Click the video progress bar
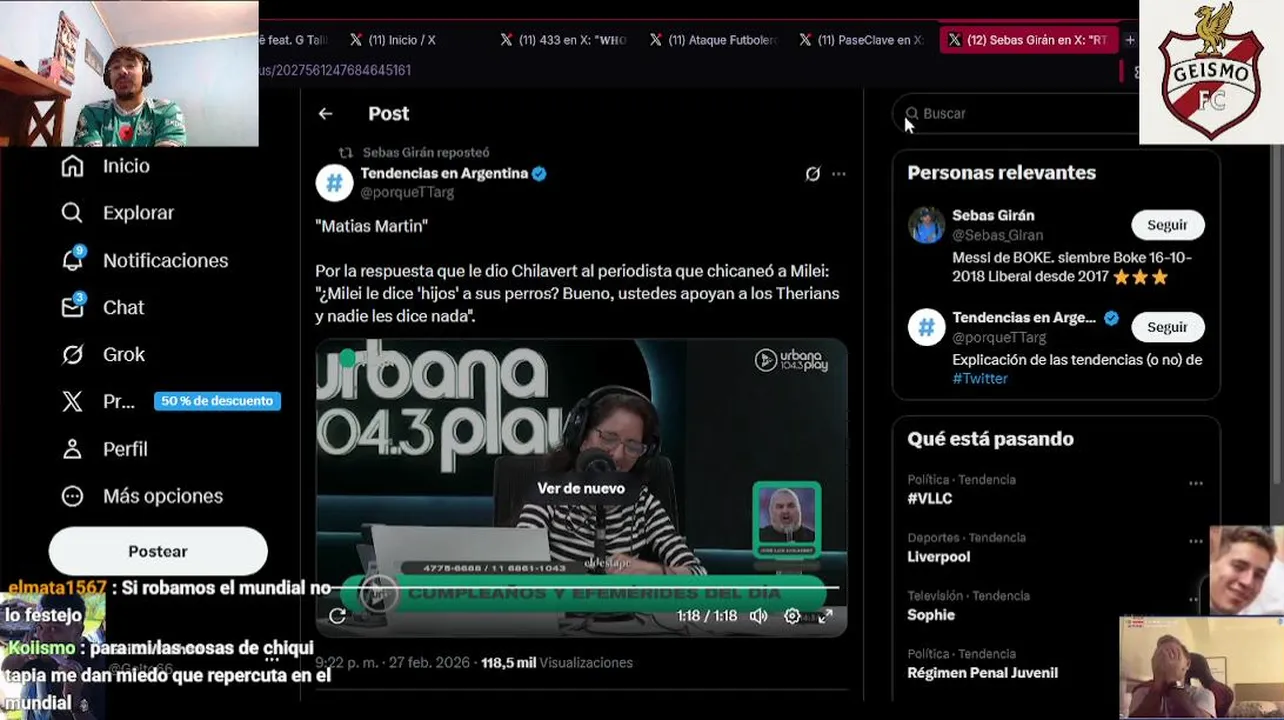 (x=581, y=589)
